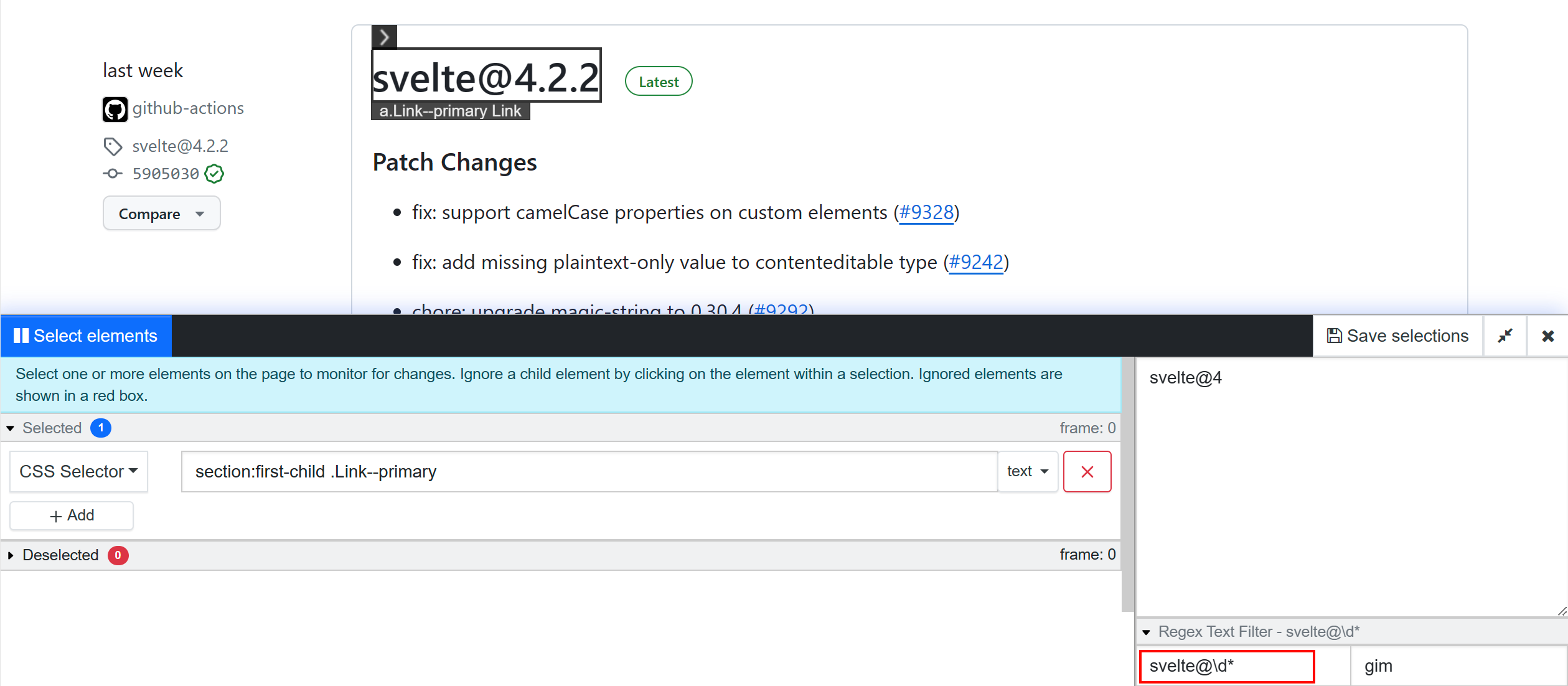Open the text output type dropdown
The height and width of the screenshot is (686, 1568).
pos(1028,472)
